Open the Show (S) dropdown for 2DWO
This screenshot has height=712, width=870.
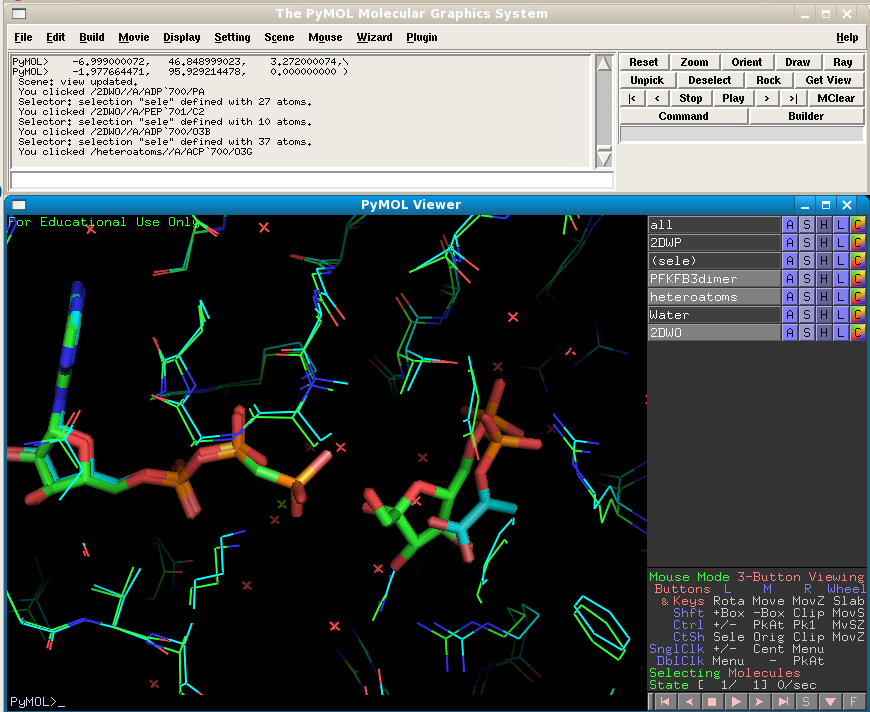point(807,333)
